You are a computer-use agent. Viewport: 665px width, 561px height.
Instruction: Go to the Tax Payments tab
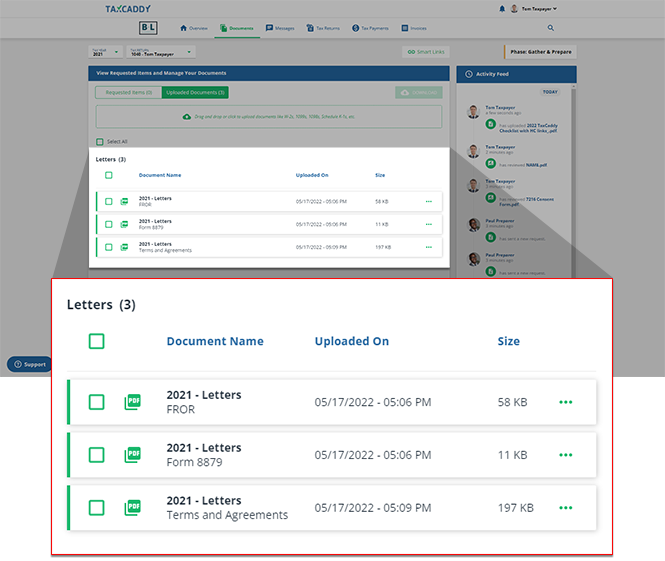tap(371, 28)
